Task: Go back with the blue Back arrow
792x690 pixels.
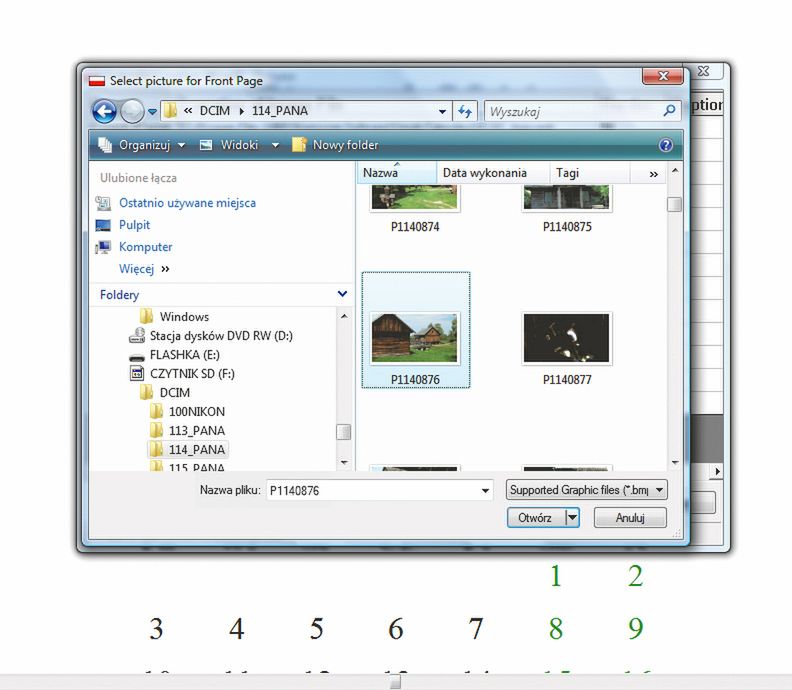Action: tap(105, 111)
